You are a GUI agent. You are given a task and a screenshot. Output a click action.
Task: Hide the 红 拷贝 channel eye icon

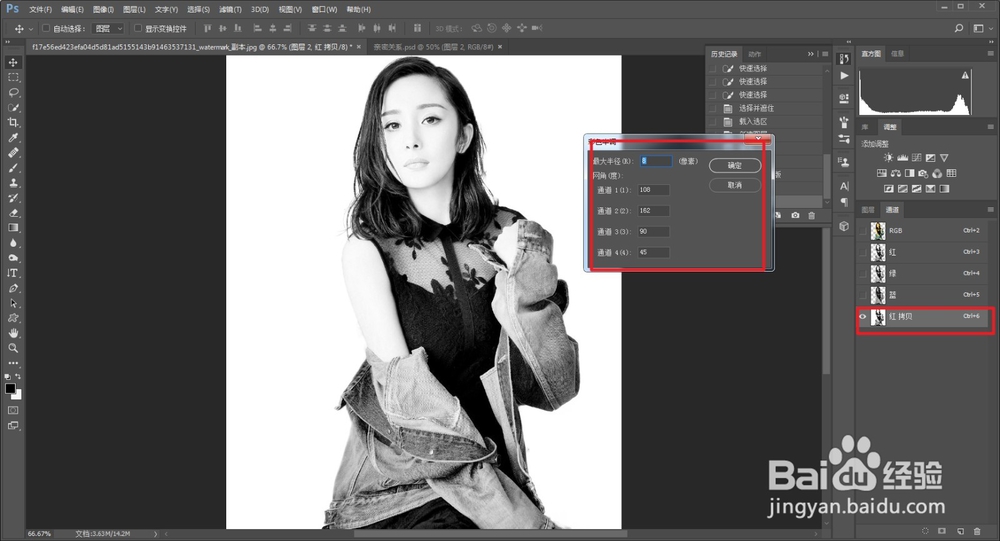coord(863,316)
